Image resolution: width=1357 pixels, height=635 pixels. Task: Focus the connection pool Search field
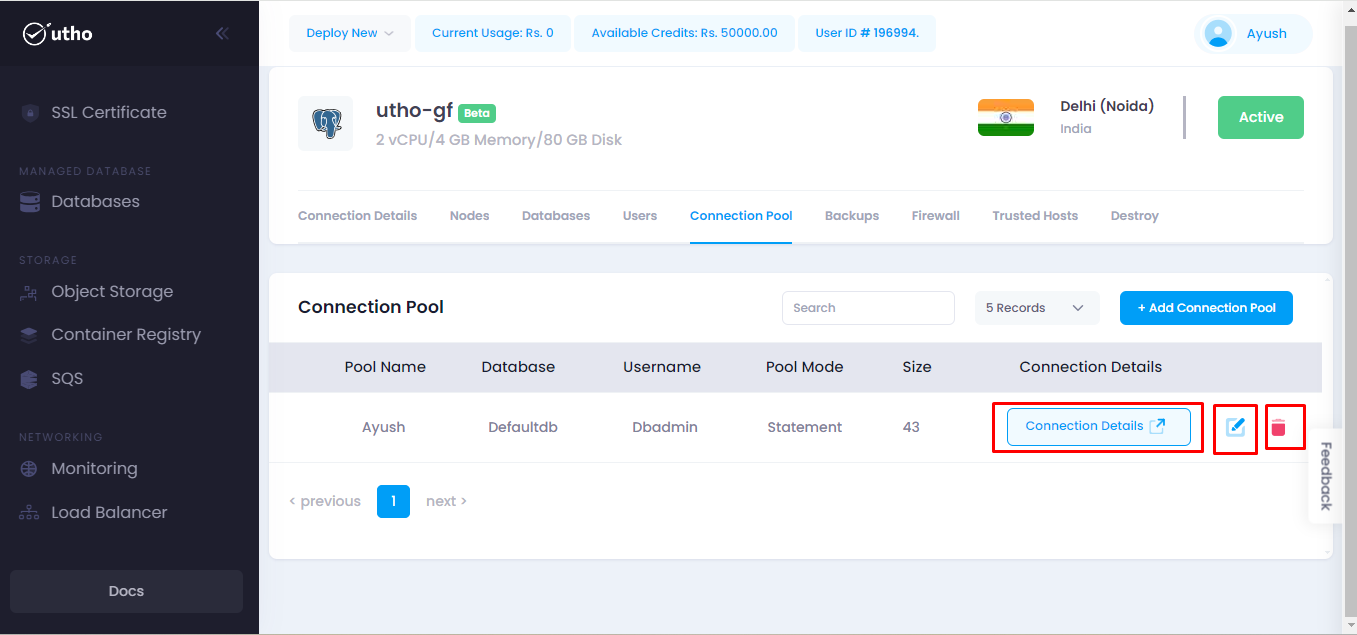pos(868,308)
